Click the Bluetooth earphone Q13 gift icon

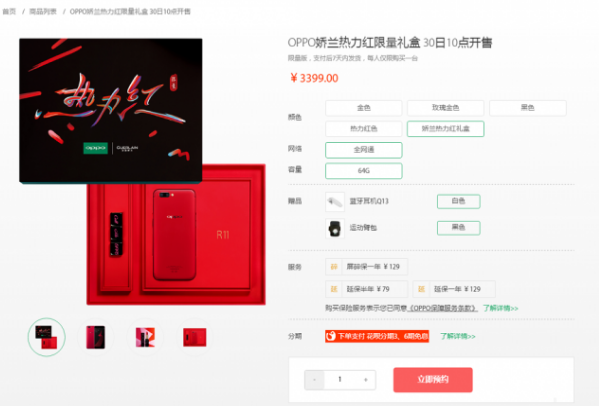point(335,202)
